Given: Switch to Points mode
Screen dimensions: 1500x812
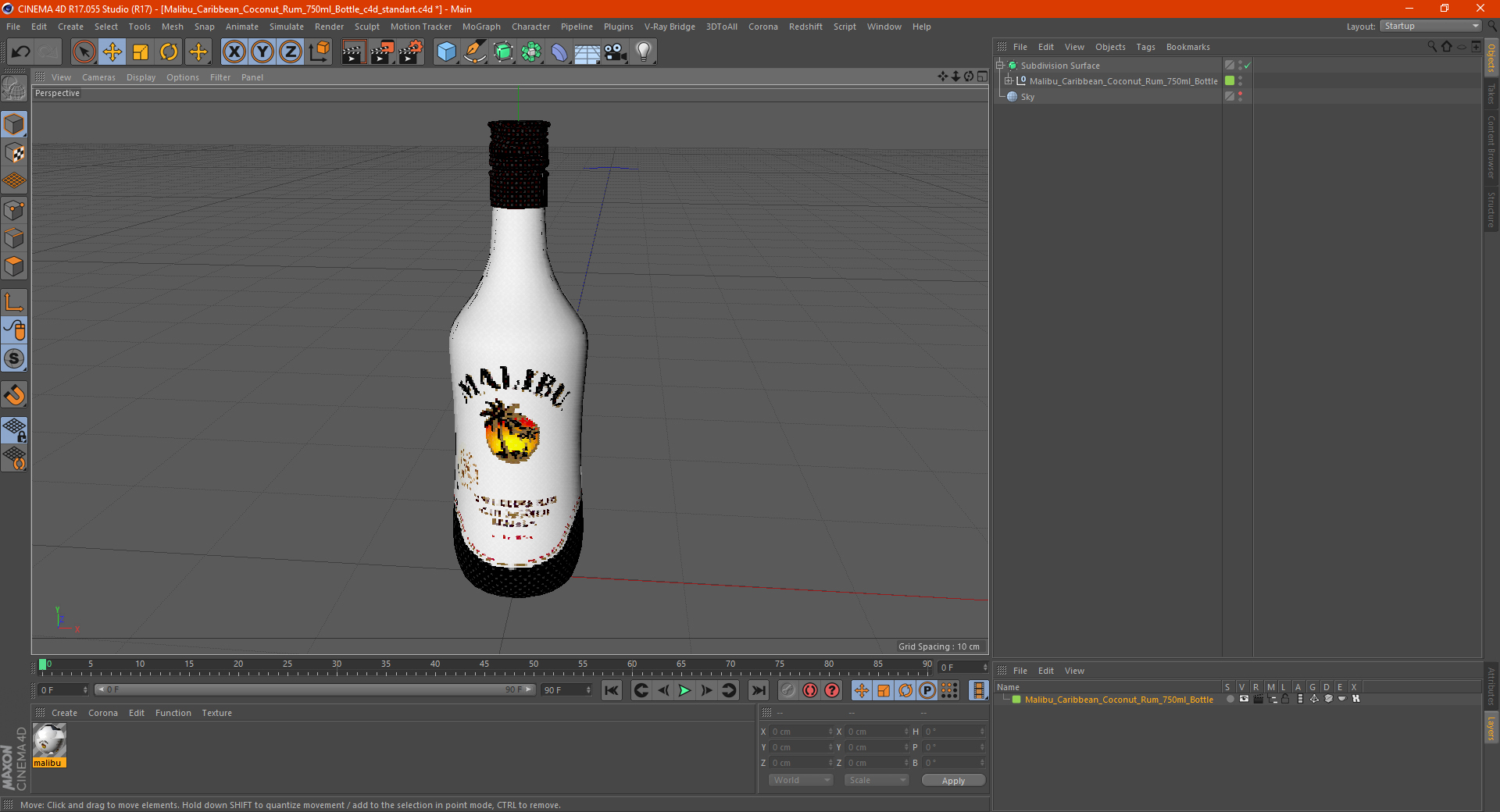Looking at the screenshot, I should click(14, 209).
